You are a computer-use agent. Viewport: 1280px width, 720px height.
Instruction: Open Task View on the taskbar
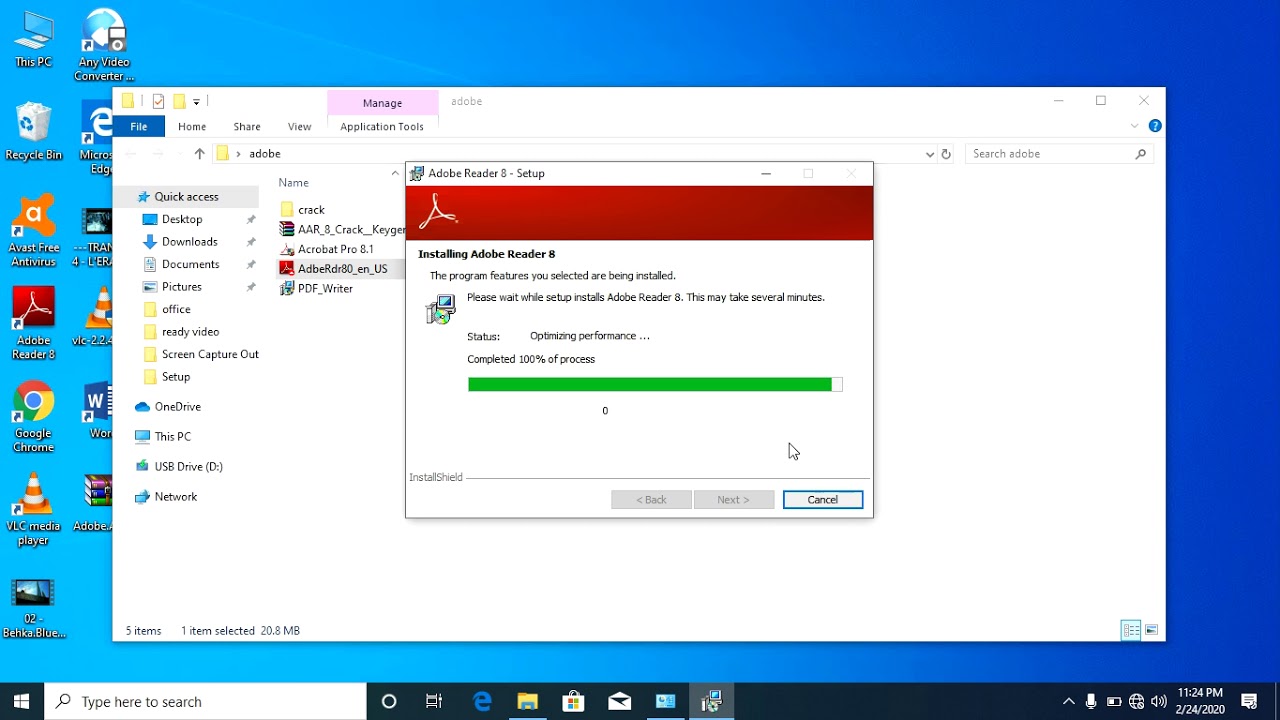434,701
